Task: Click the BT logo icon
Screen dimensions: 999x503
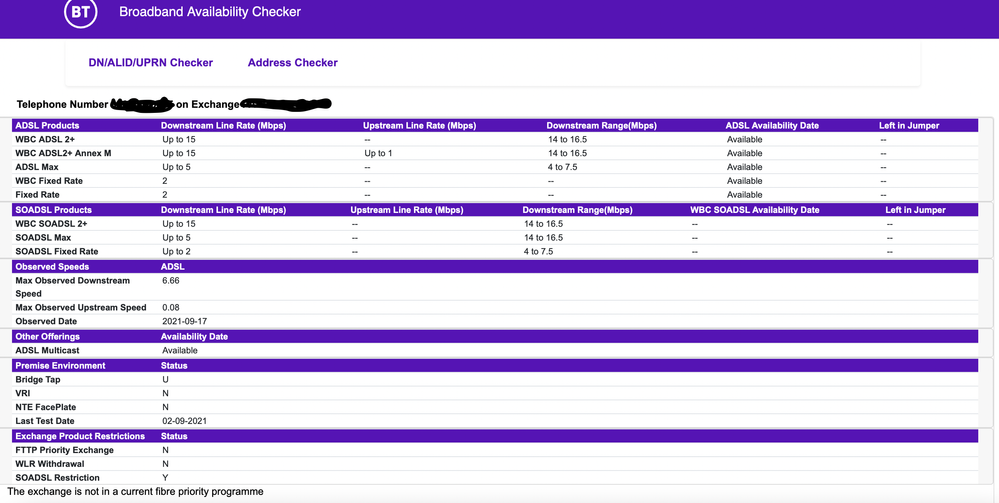Action: coord(81,12)
